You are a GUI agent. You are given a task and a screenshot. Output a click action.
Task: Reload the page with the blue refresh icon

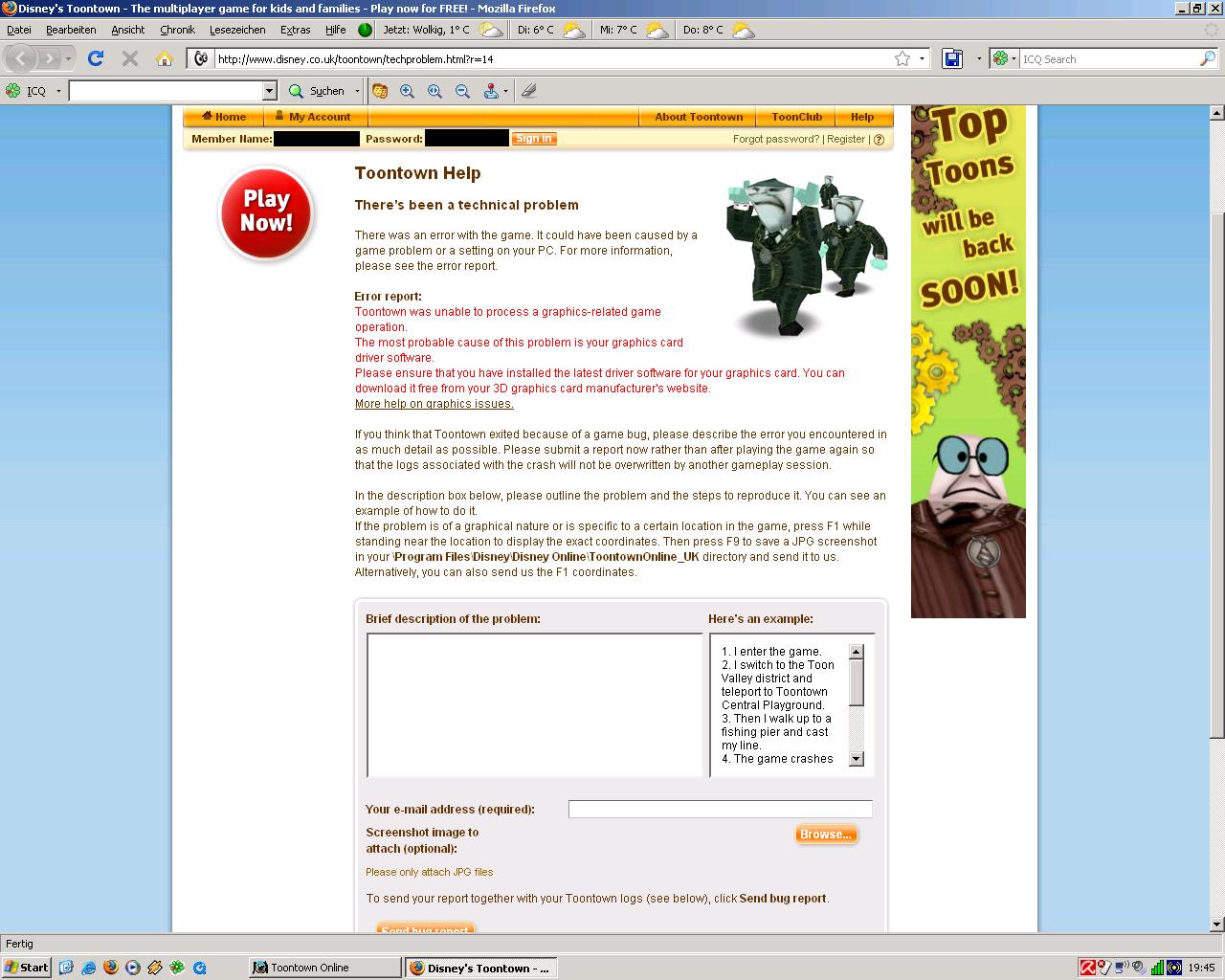[95, 58]
